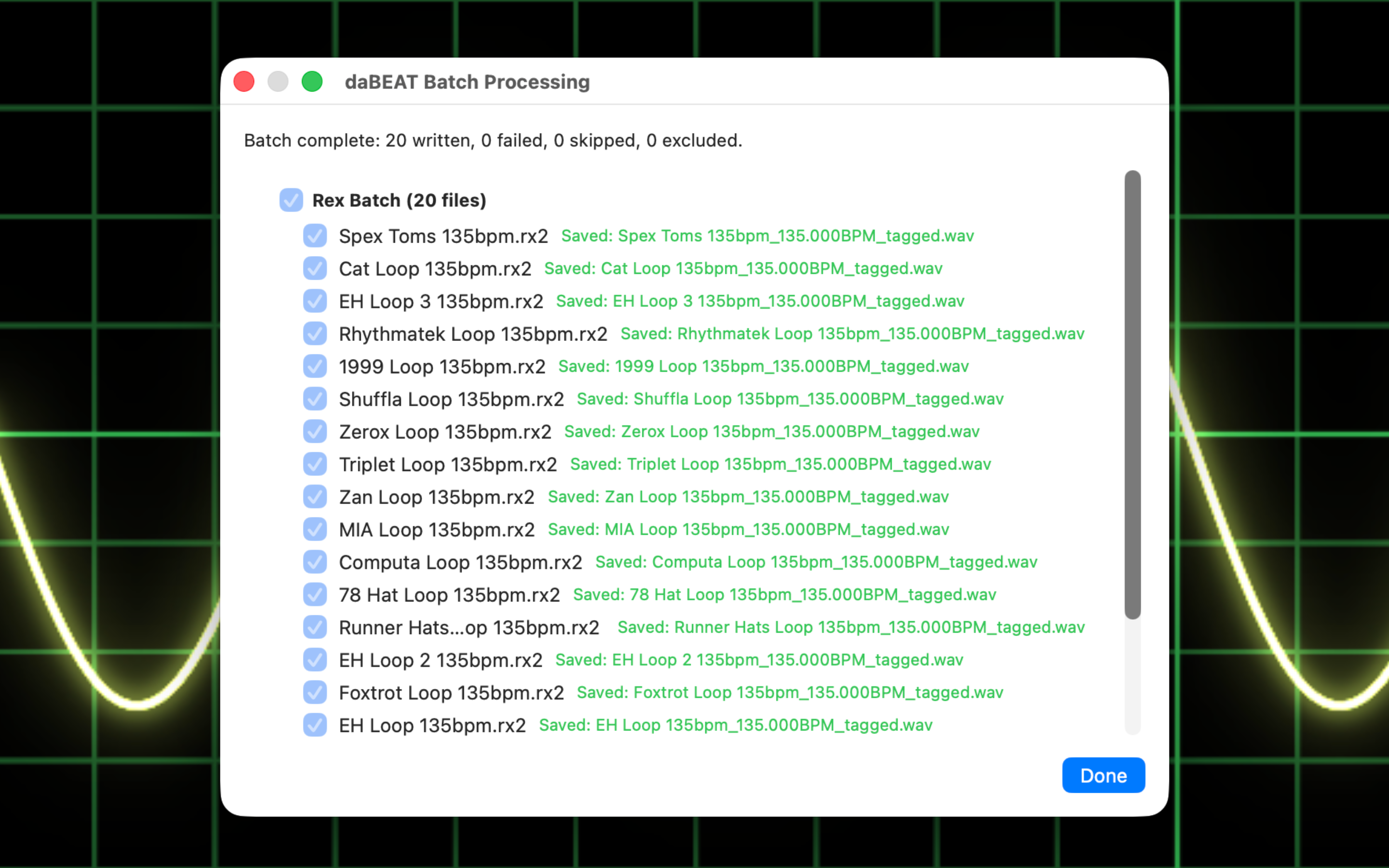This screenshot has height=868, width=1389.
Task: Toggle checkbox for EH Loop 3 135bpm.rx2
Action: [315, 301]
